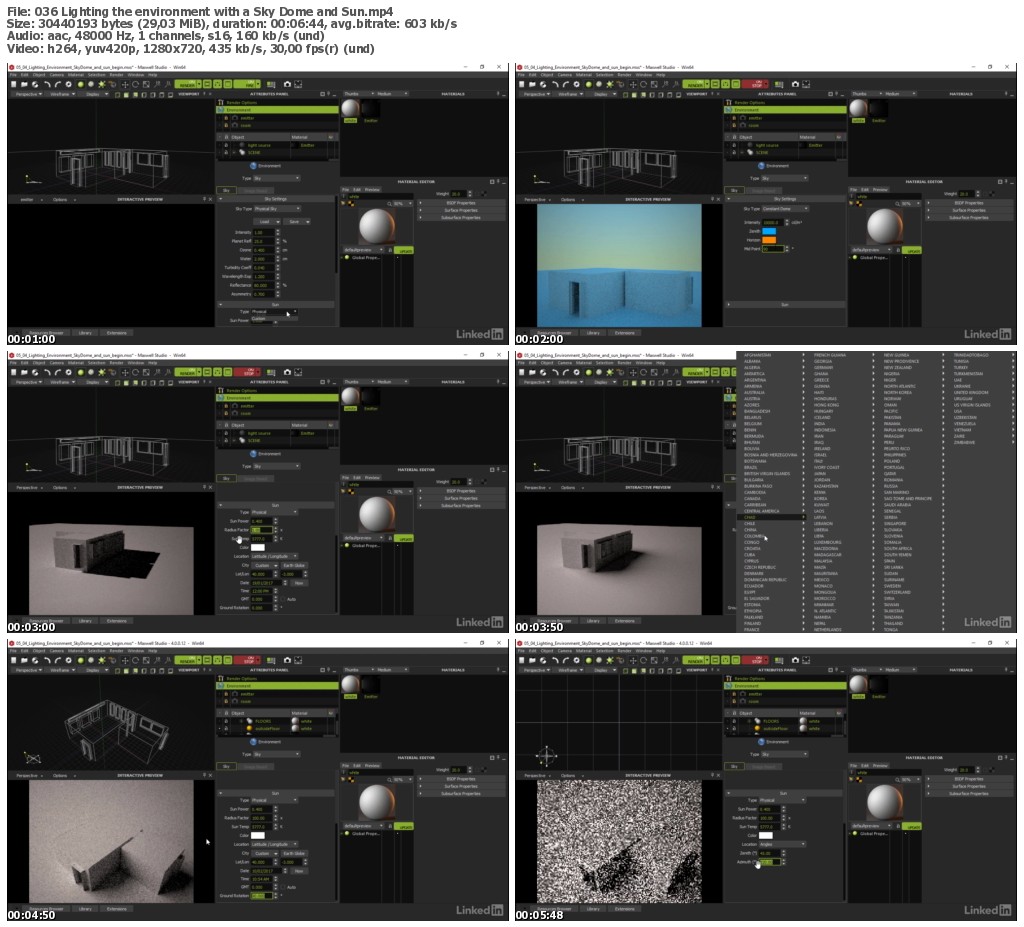Click the Earth Globe button in the 00:03:00 frame
Screen dimensions: 1024x927
294,565
